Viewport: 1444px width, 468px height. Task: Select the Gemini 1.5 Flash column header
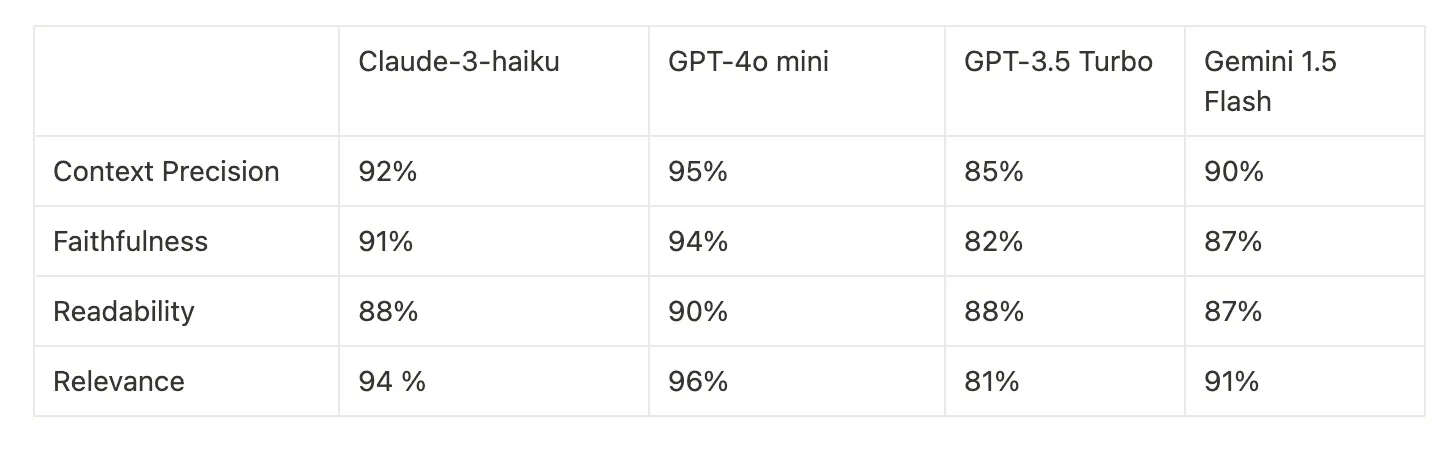click(1270, 81)
